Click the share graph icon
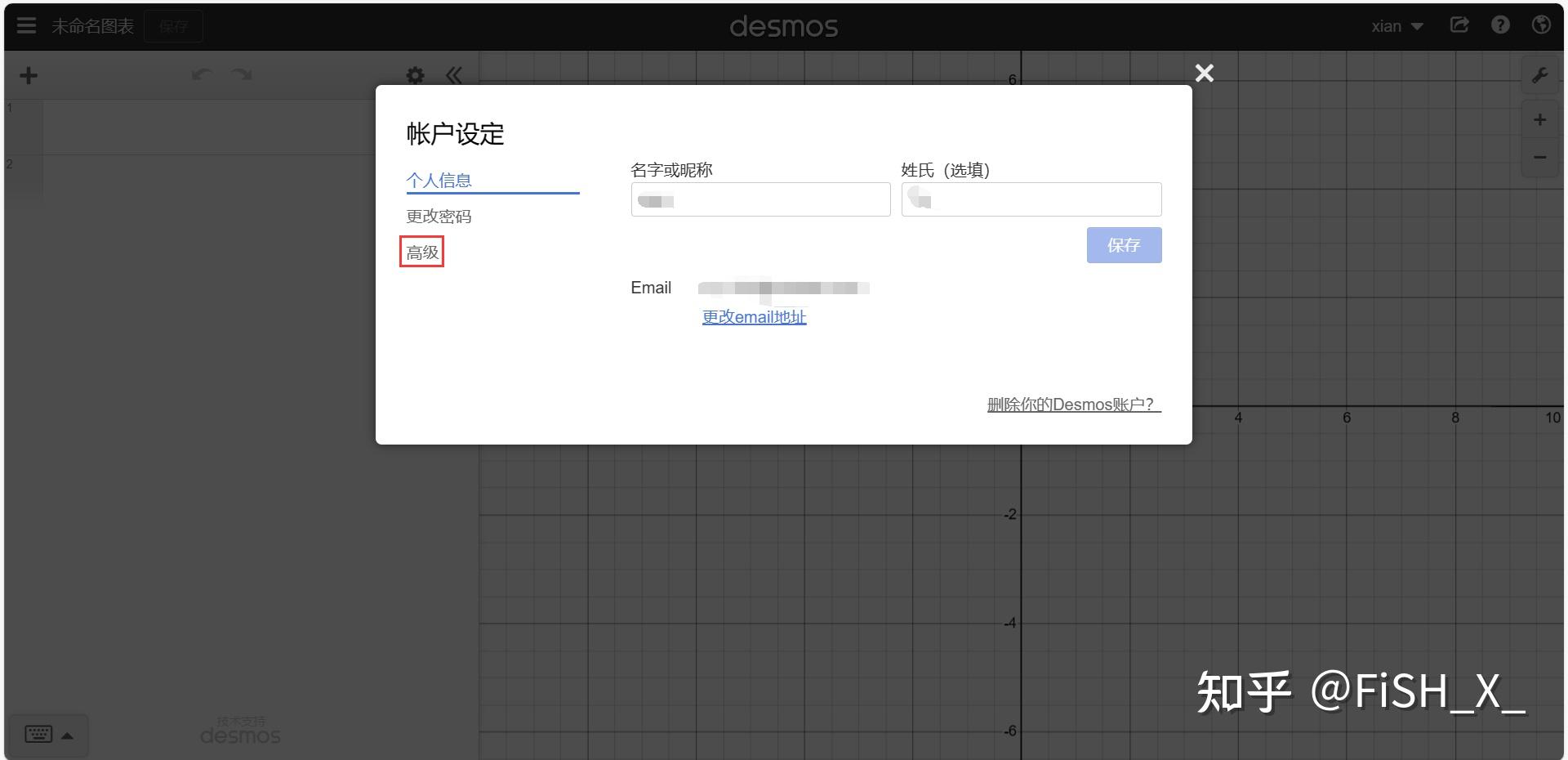 1459,25
